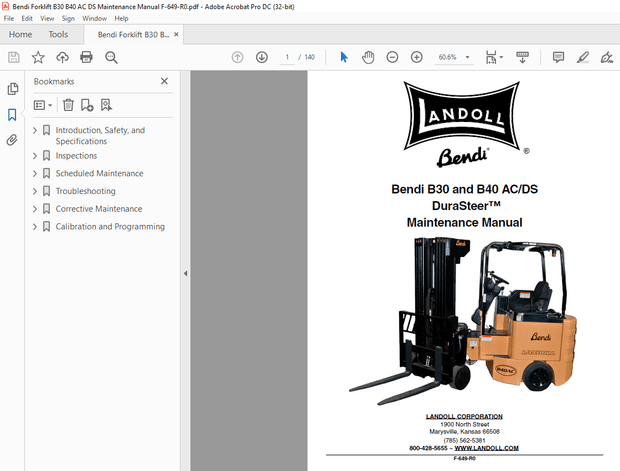Add a comment sticky note
The width and height of the screenshot is (620, 471).
558,57
